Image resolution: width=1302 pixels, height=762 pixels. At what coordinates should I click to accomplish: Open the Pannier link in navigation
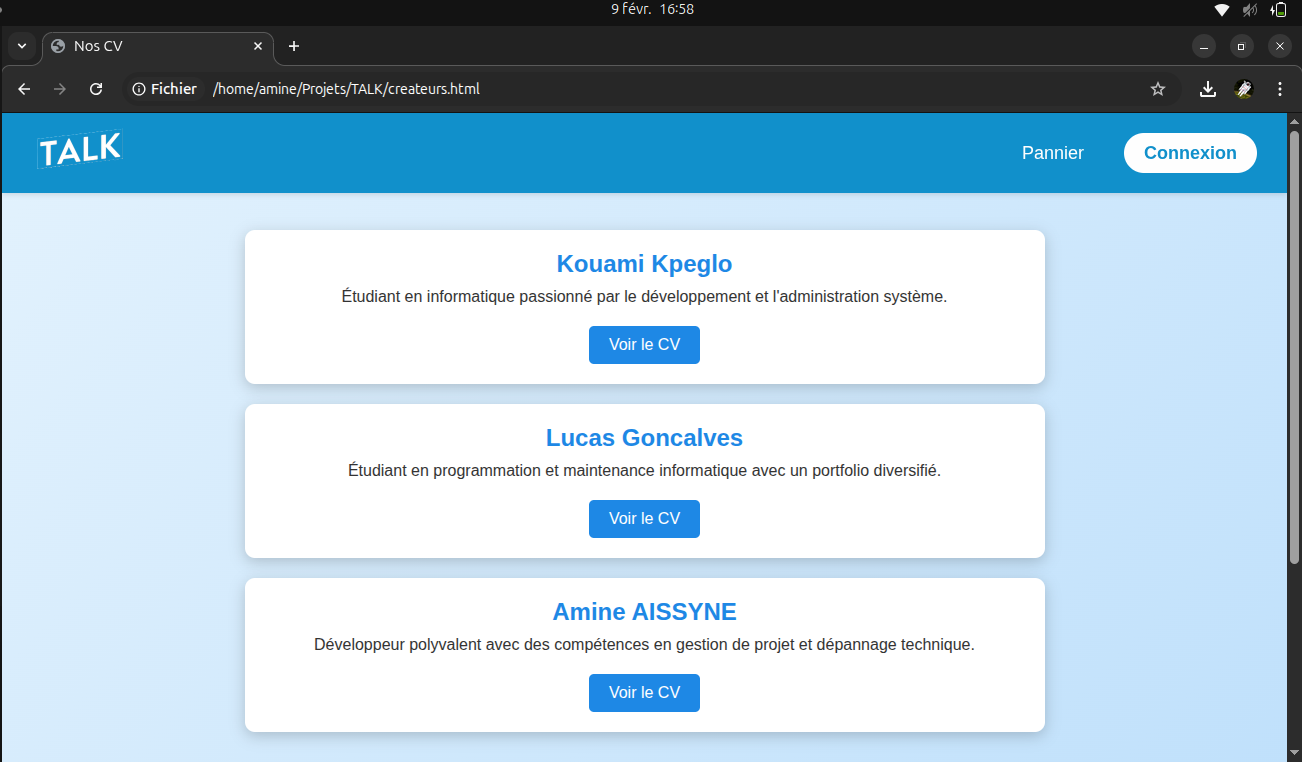(x=1052, y=153)
